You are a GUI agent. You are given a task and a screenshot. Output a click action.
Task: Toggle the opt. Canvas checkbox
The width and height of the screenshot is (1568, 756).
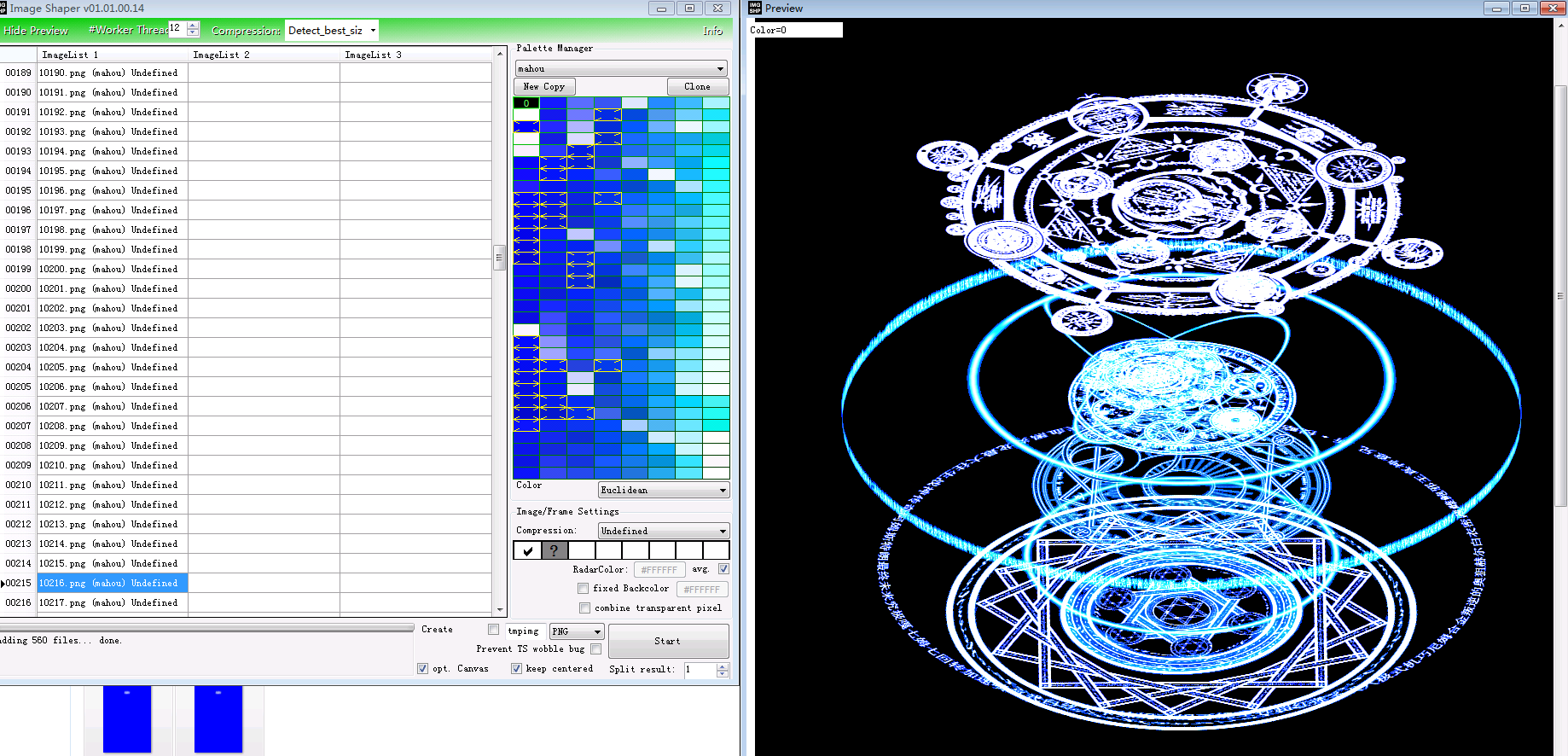tap(422, 669)
